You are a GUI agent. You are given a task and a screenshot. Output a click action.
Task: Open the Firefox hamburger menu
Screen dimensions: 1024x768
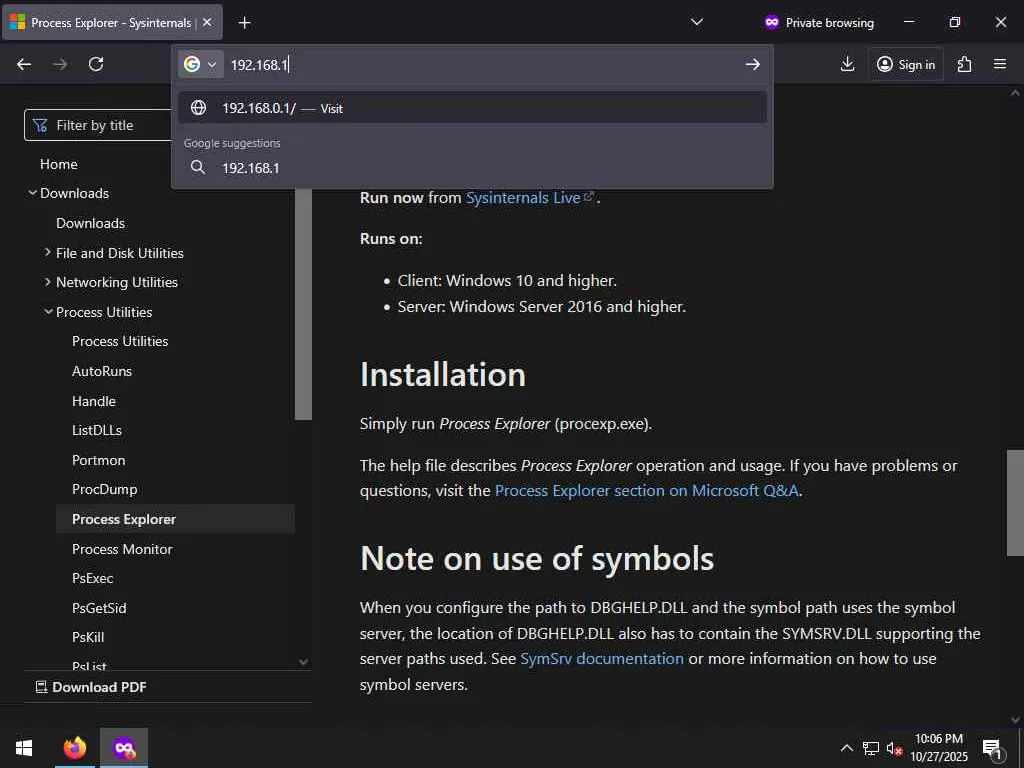tap(1000, 64)
